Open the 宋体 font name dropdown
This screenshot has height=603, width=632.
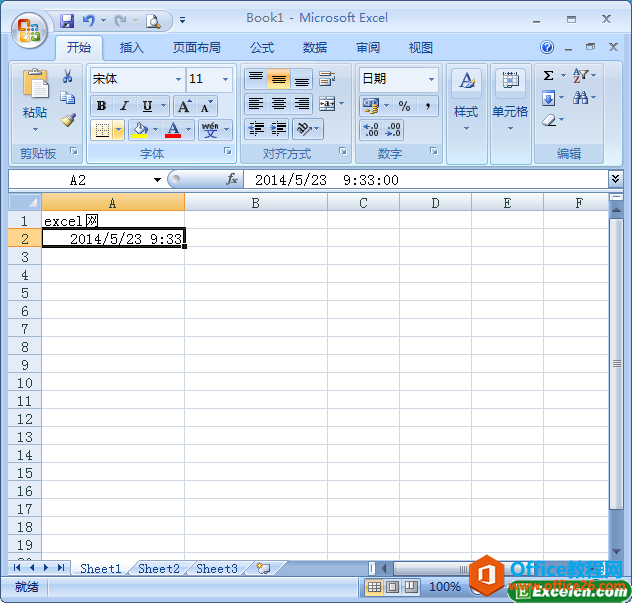click(x=178, y=79)
